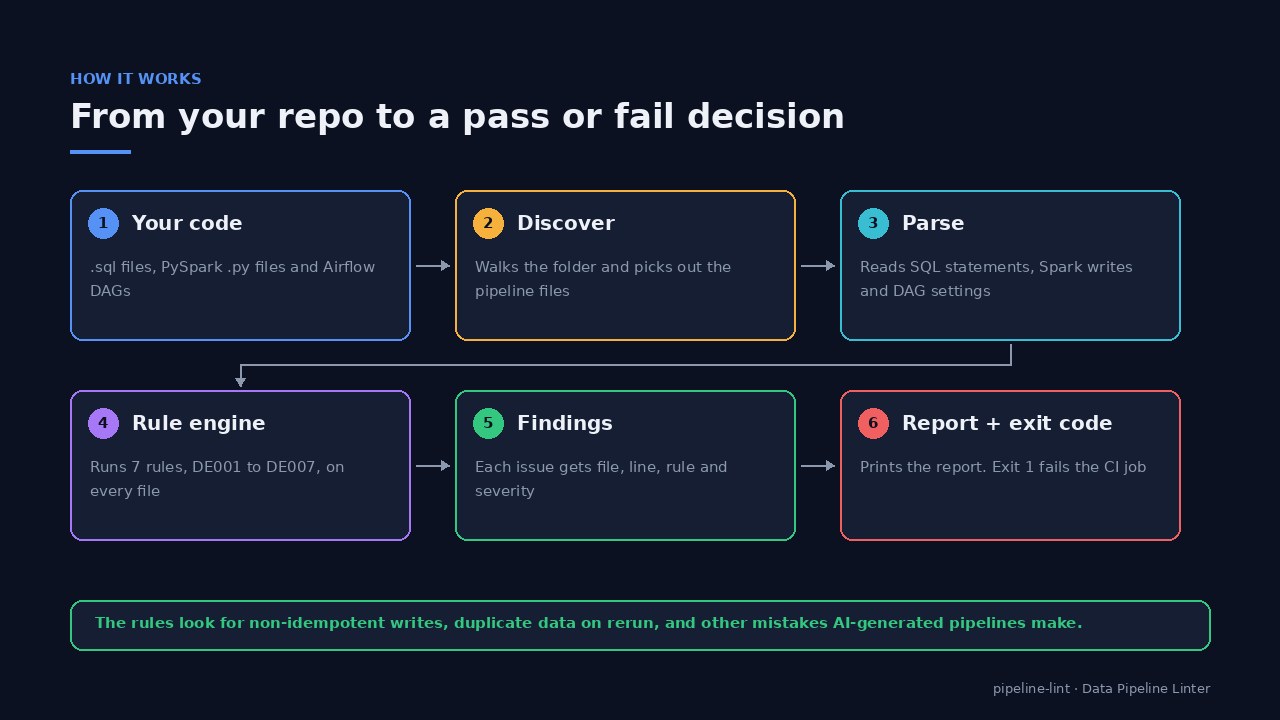Select the Rule engine heading
This screenshot has height=720, width=1280.
pyautogui.click(x=199, y=423)
